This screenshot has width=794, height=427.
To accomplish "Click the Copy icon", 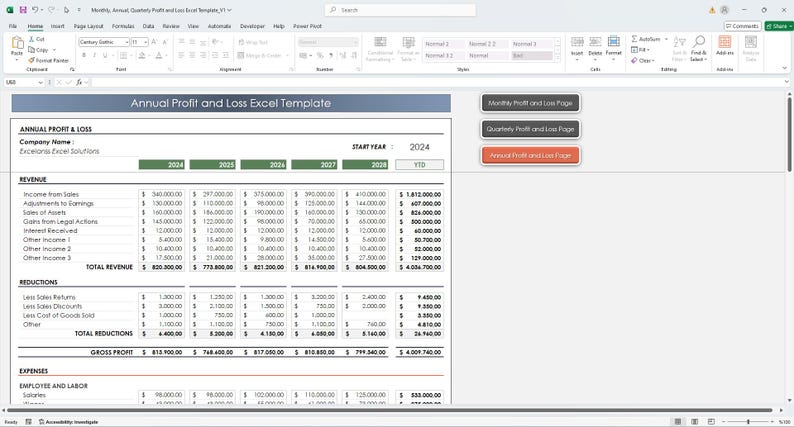I will click(31, 50).
